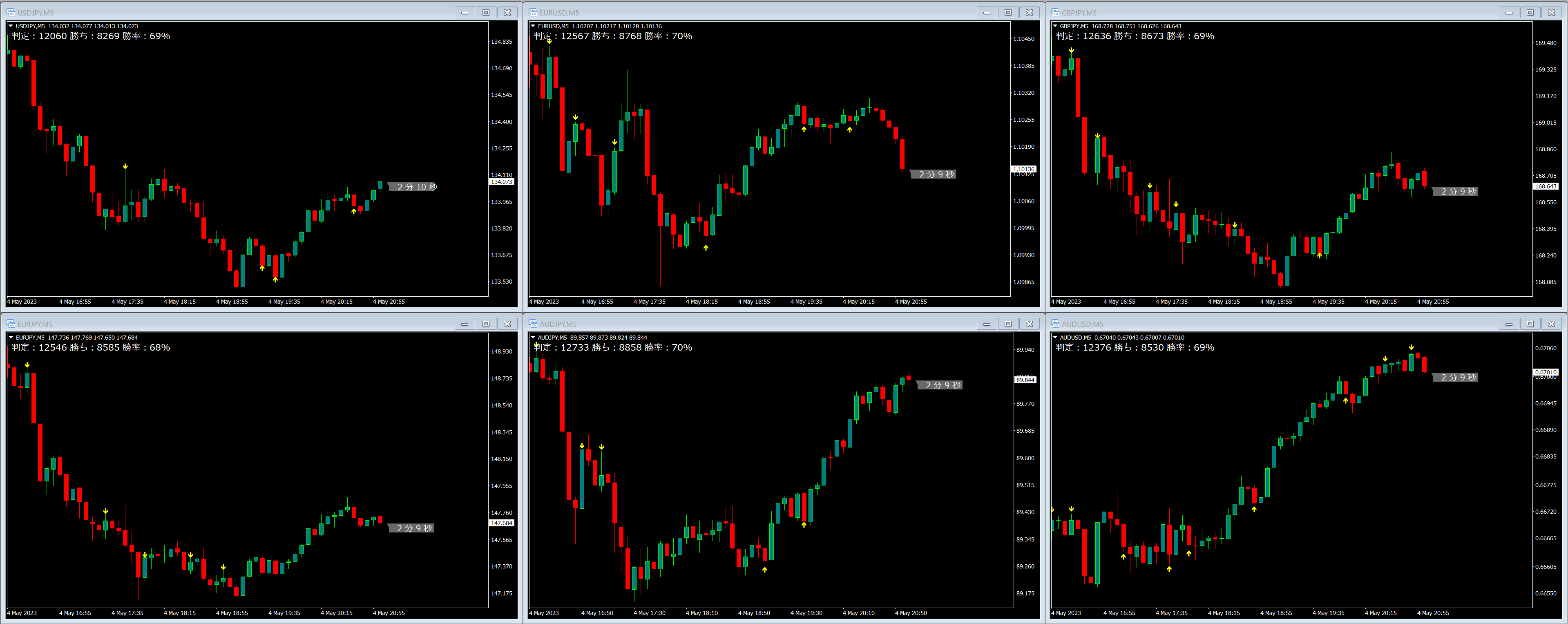Maximize the EURUSD,M5 chart window

point(1008,12)
